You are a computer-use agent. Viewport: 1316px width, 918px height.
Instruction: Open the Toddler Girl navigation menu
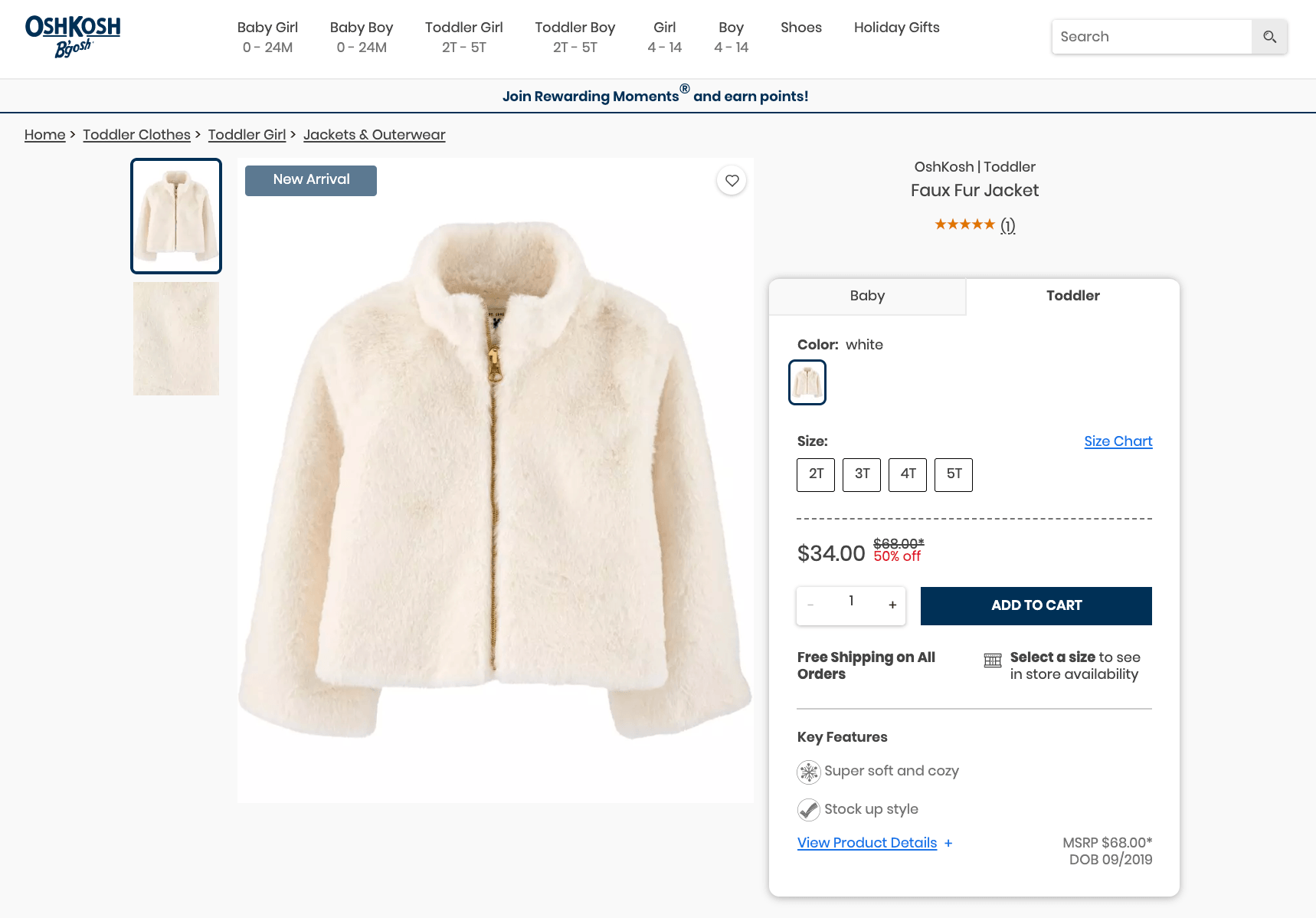(x=463, y=37)
